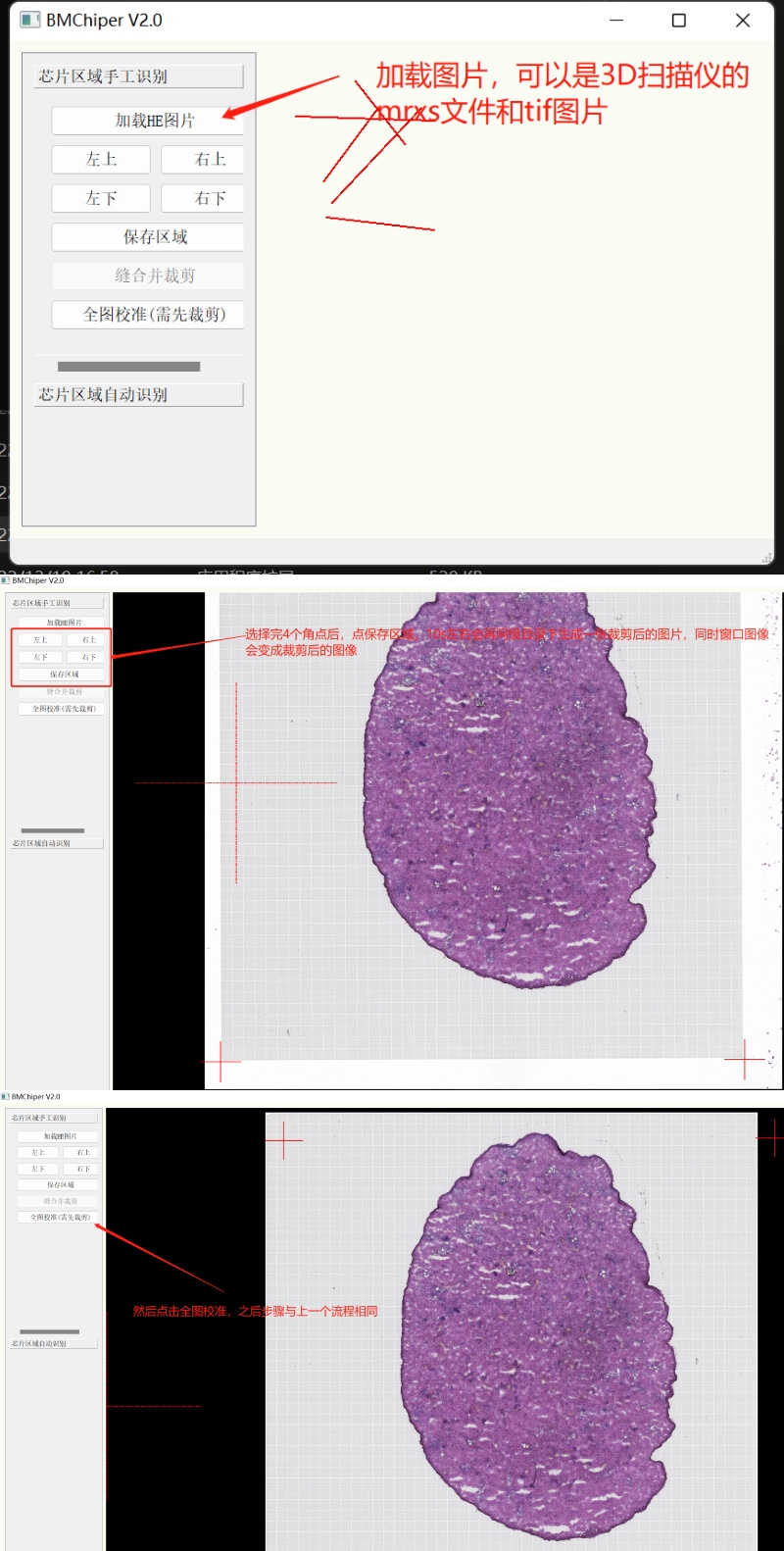Open 芯片区域手工识别 tab in the bottom window
Viewport: 784px width, 1551px height.
[55, 1118]
